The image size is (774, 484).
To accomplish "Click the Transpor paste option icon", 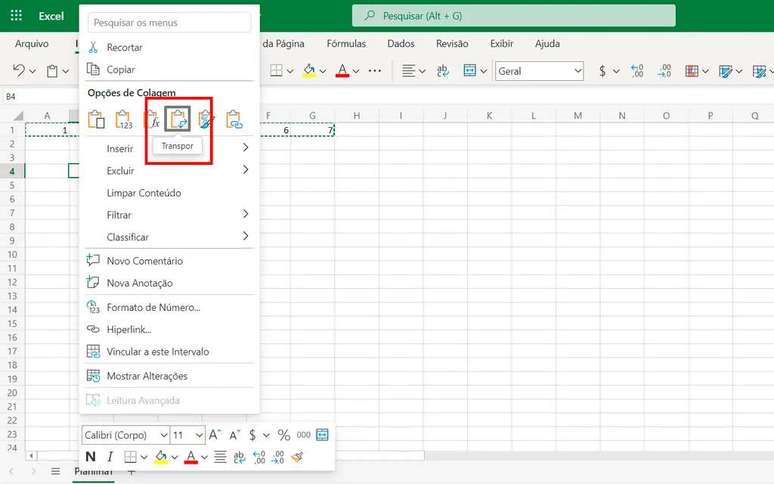I will [180, 120].
